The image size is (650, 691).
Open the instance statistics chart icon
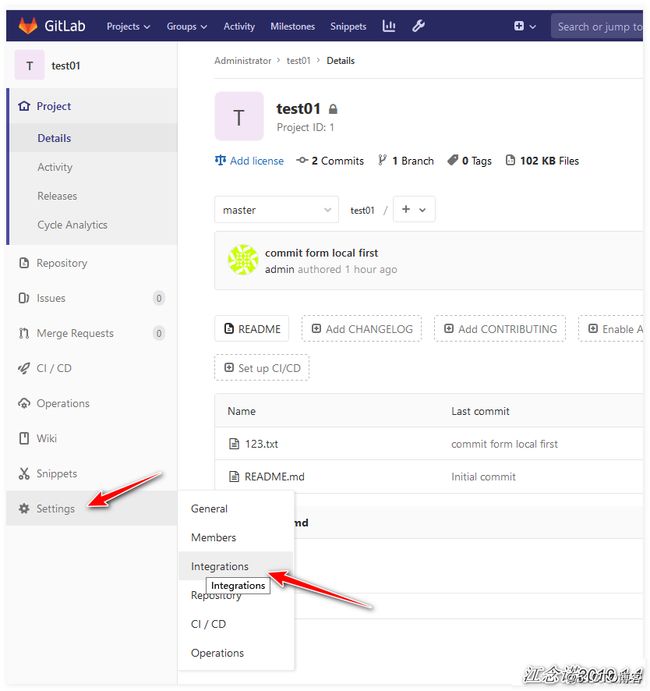click(x=388, y=26)
